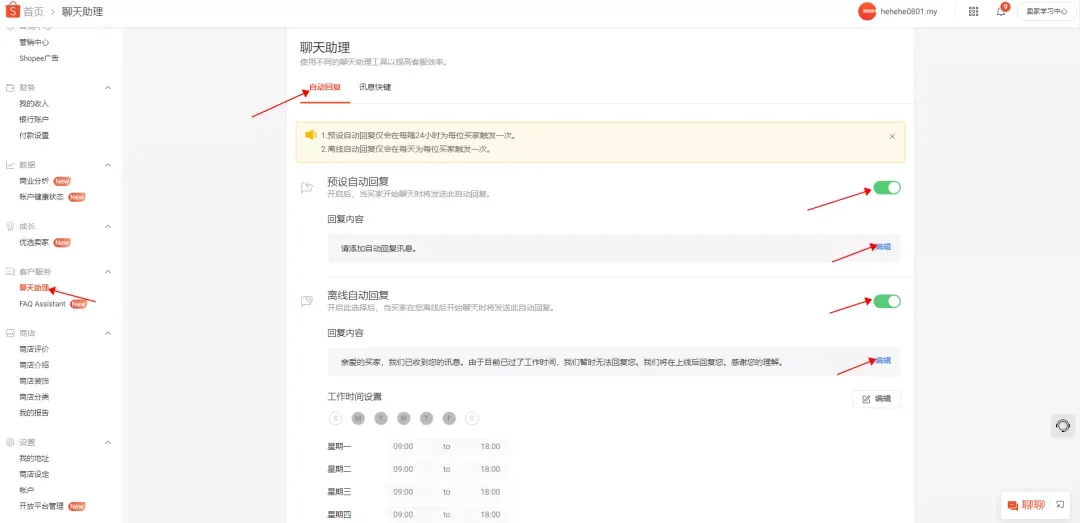
Task: Collapse the 数据 sidebar section
Action: pos(108,165)
